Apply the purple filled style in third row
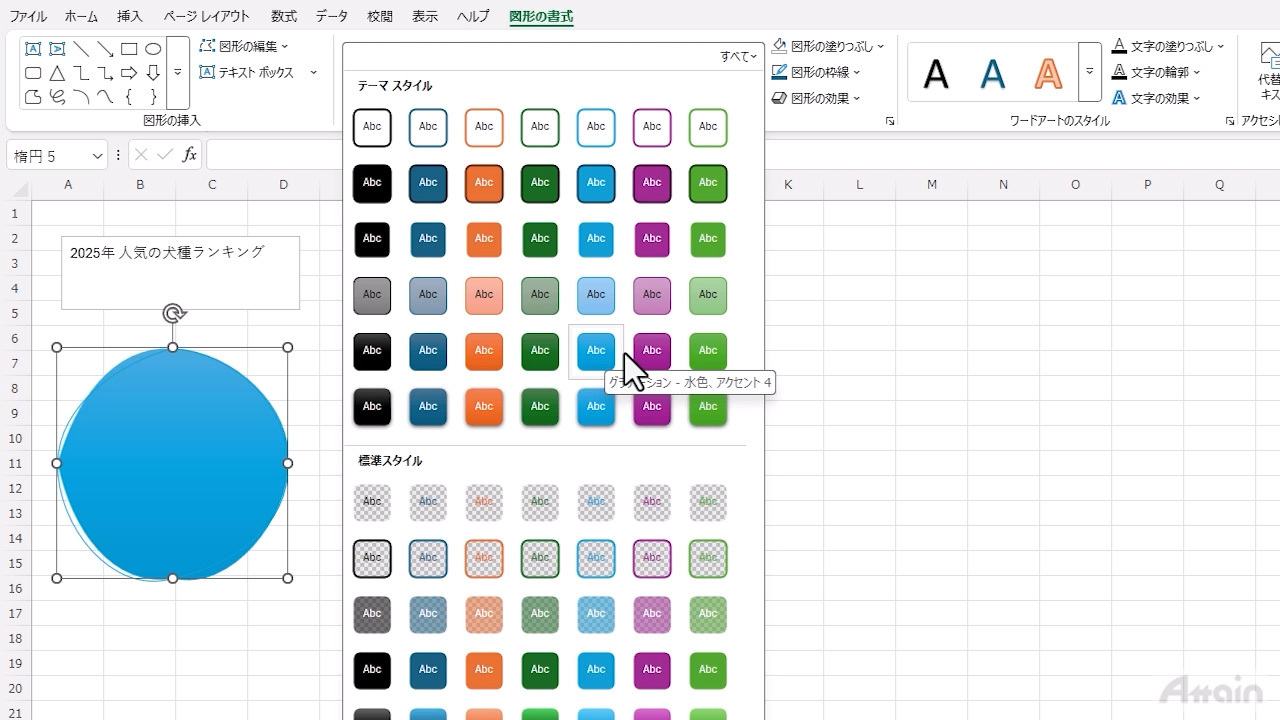Viewport: 1280px width, 720px height. click(x=652, y=239)
